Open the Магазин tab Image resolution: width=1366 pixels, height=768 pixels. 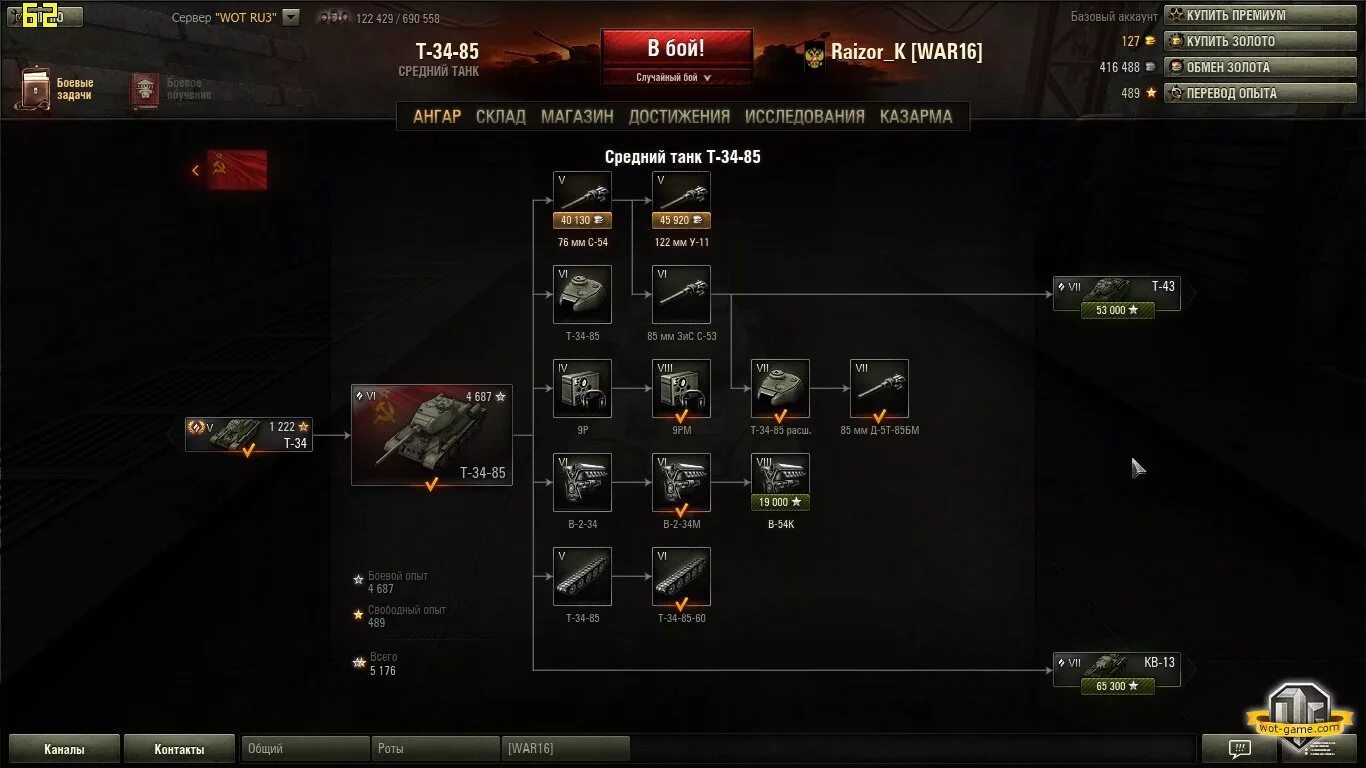577,116
